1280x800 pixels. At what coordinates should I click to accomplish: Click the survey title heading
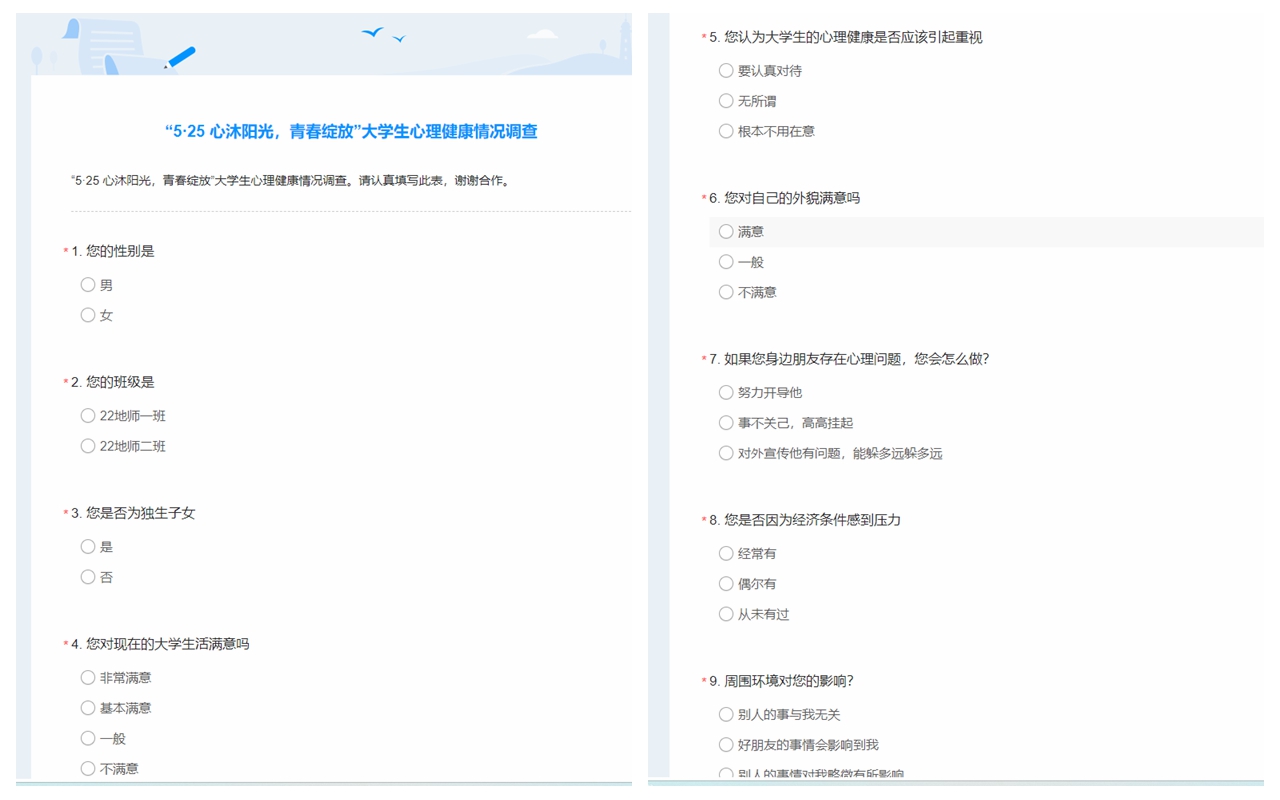(351, 132)
